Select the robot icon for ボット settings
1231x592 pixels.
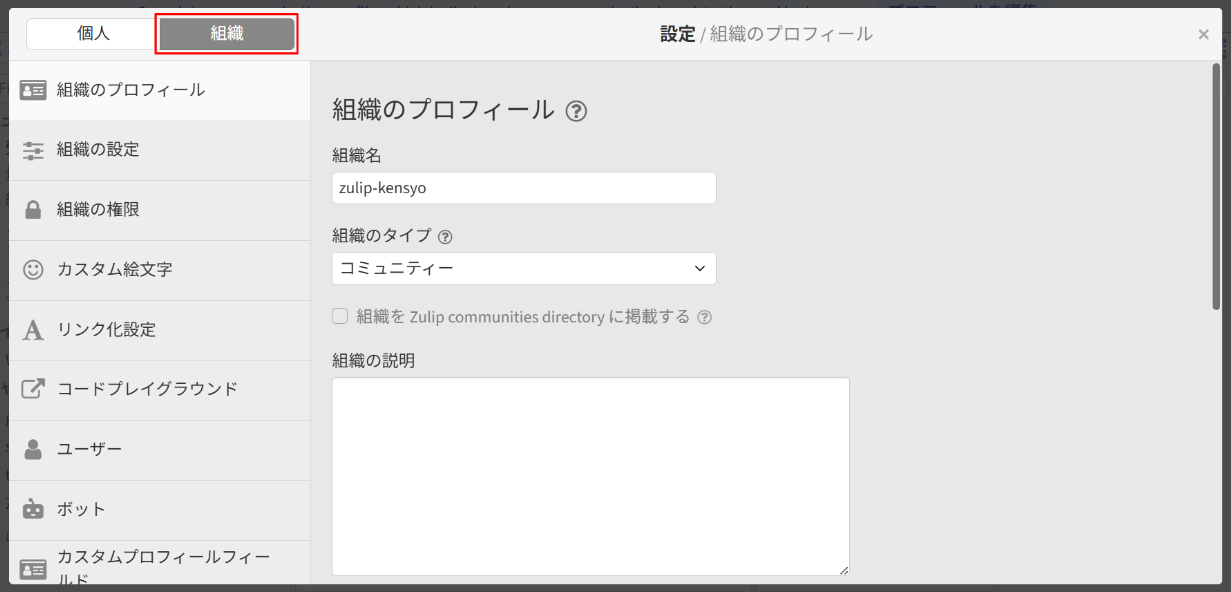(33, 508)
